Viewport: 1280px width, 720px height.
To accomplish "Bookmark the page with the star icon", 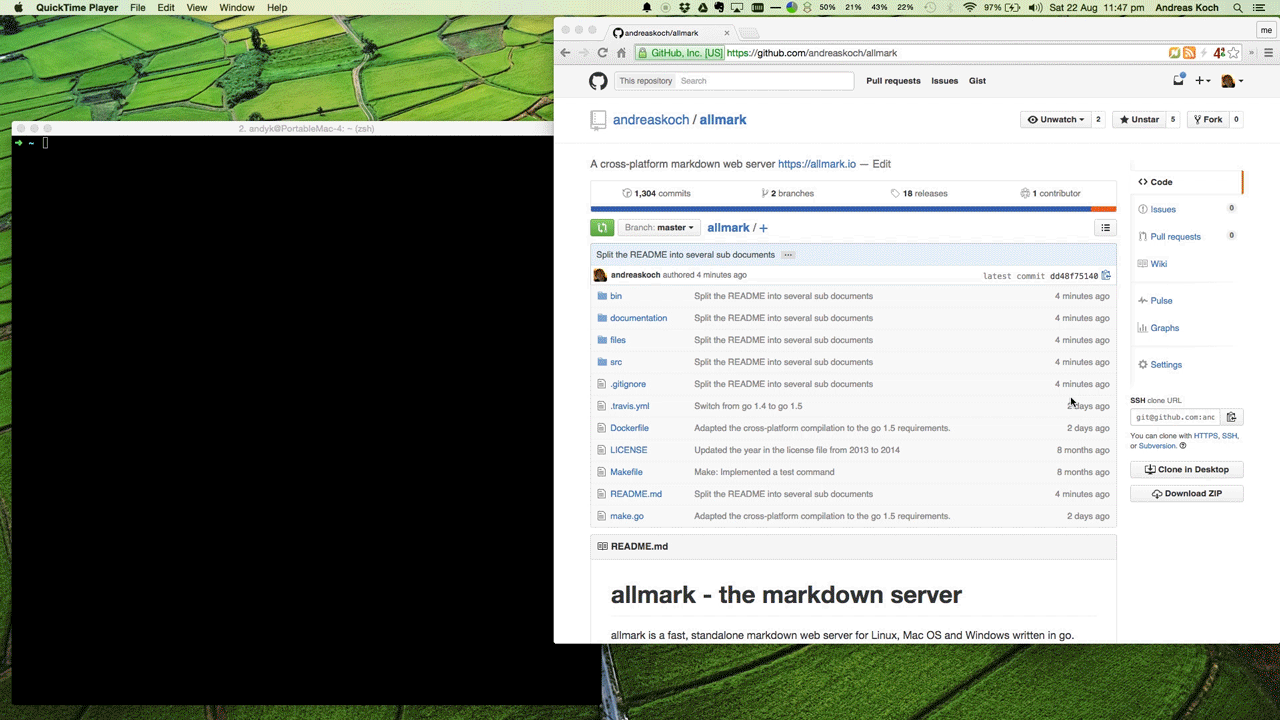I will pyautogui.click(x=1233, y=53).
